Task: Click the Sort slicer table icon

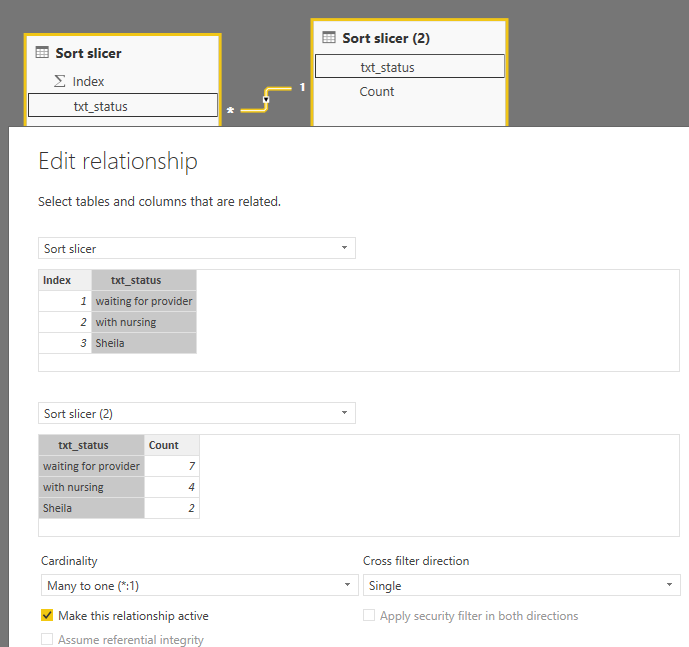Action: [x=42, y=53]
